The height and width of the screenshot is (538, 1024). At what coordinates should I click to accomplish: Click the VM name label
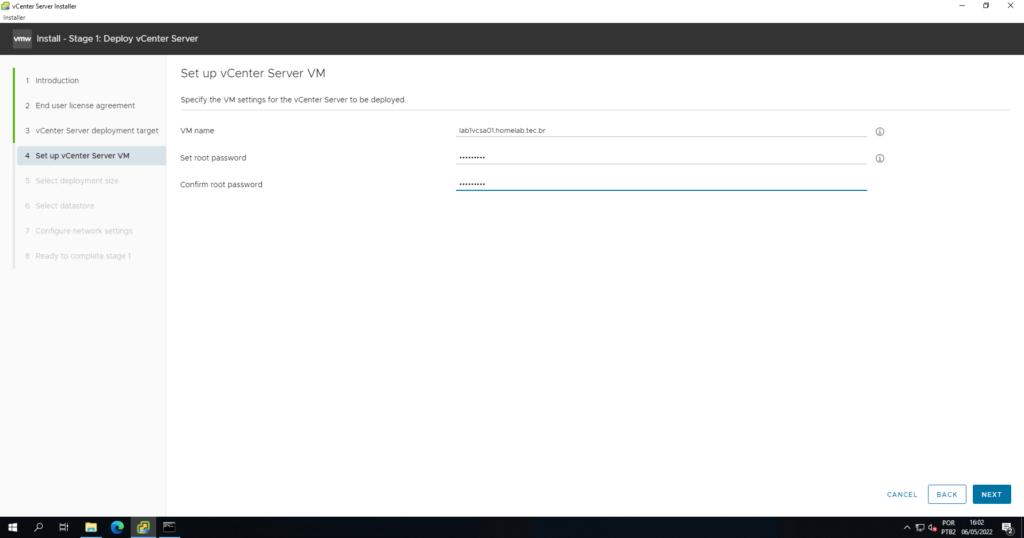(197, 131)
